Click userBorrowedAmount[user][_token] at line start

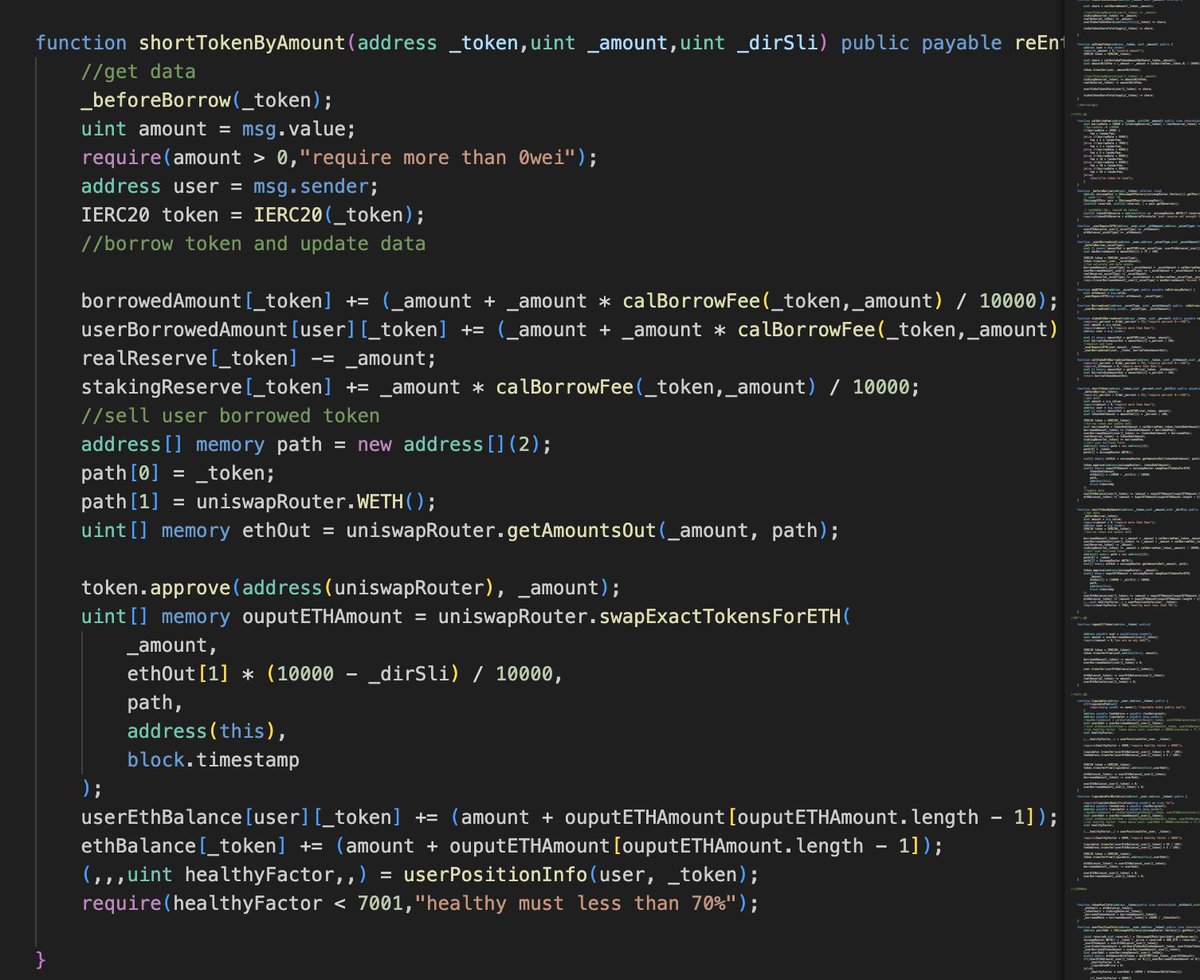[x=266, y=329]
